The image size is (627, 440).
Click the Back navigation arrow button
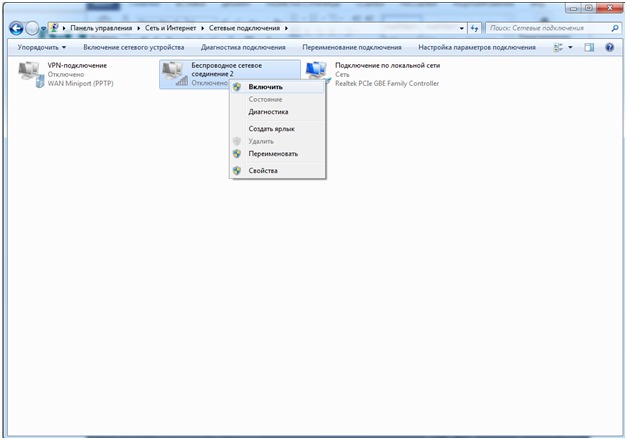tap(17, 28)
